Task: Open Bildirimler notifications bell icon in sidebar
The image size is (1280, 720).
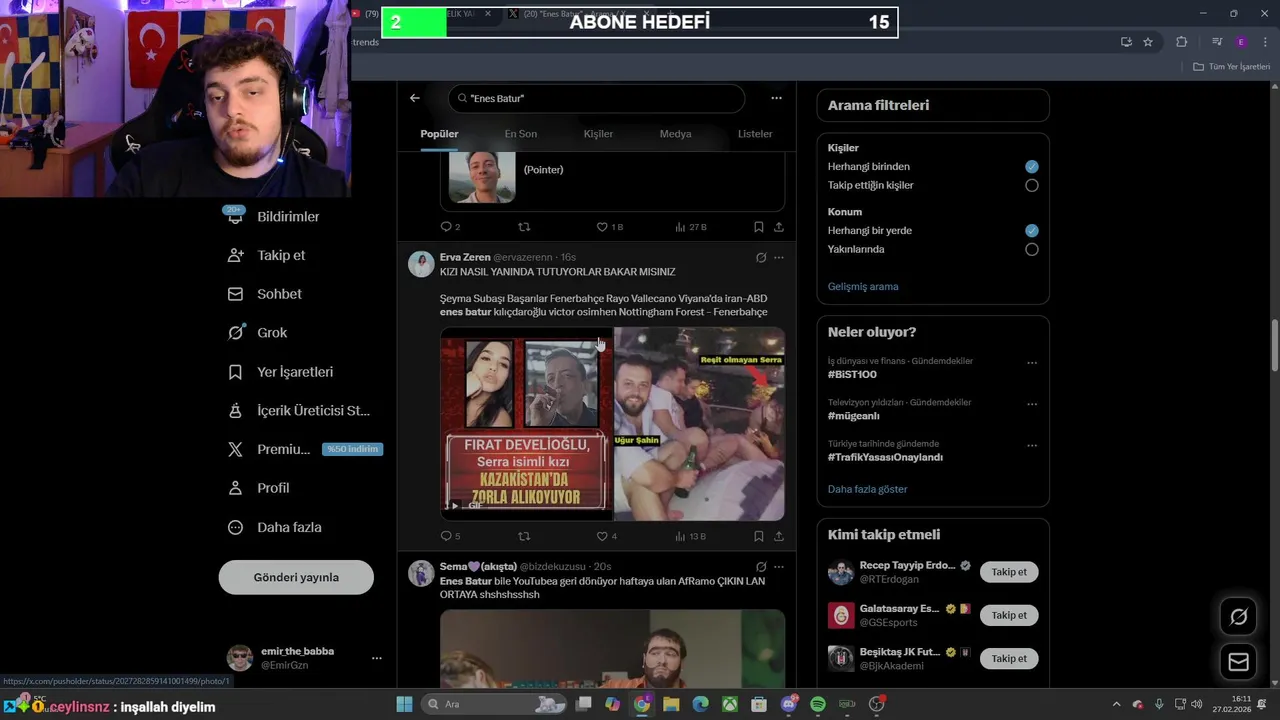Action: point(235,216)
